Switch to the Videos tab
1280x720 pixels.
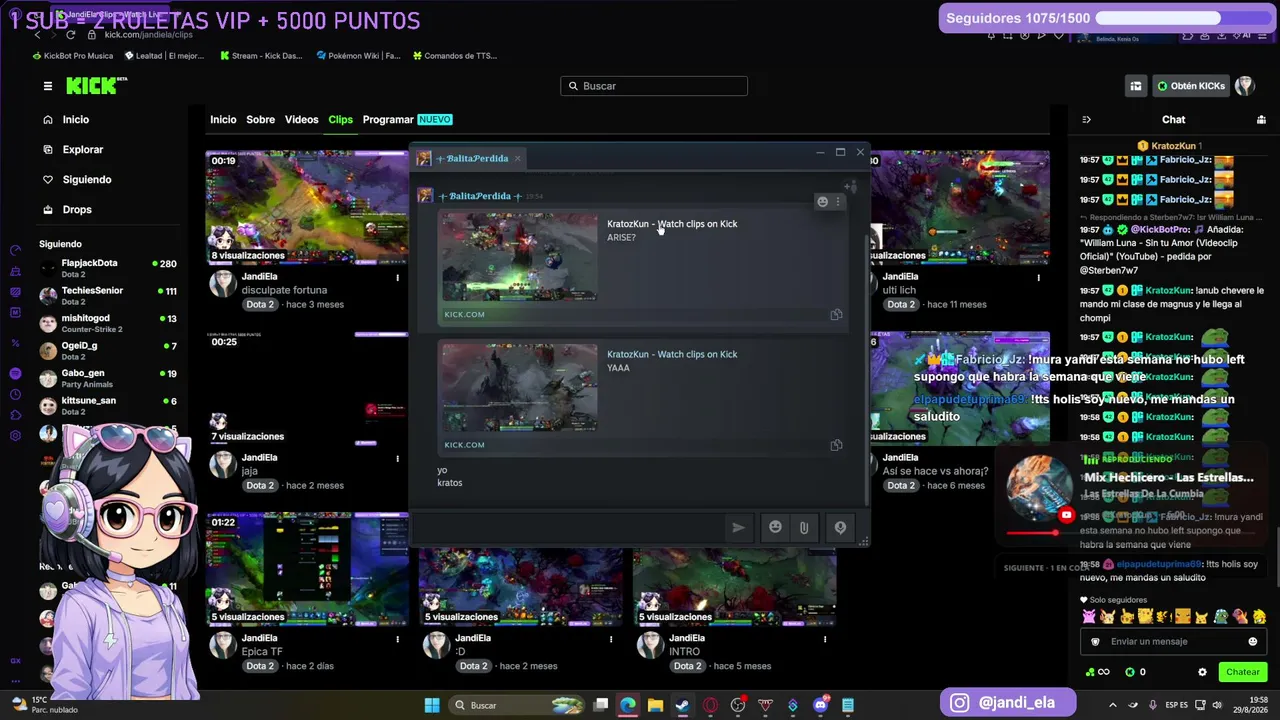coord(301,119)
